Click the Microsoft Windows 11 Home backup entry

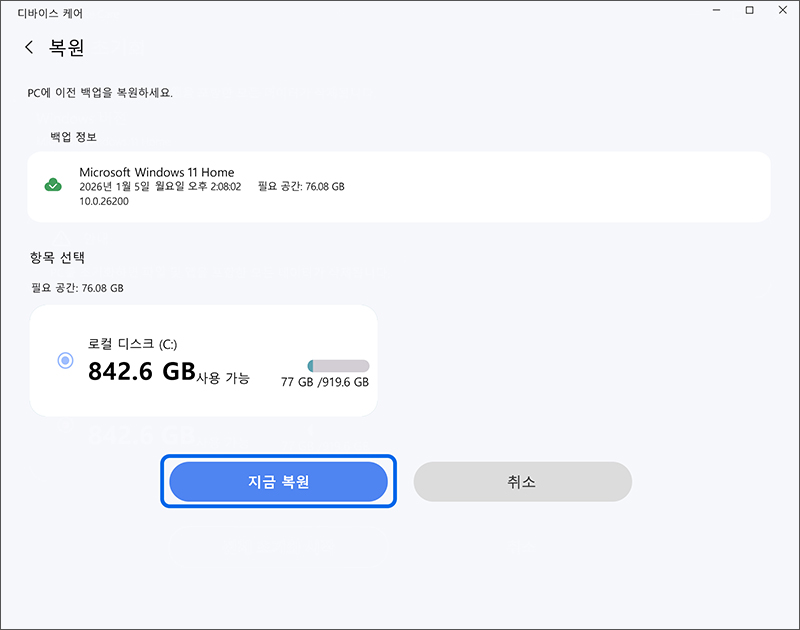click(x=157, y=171)
